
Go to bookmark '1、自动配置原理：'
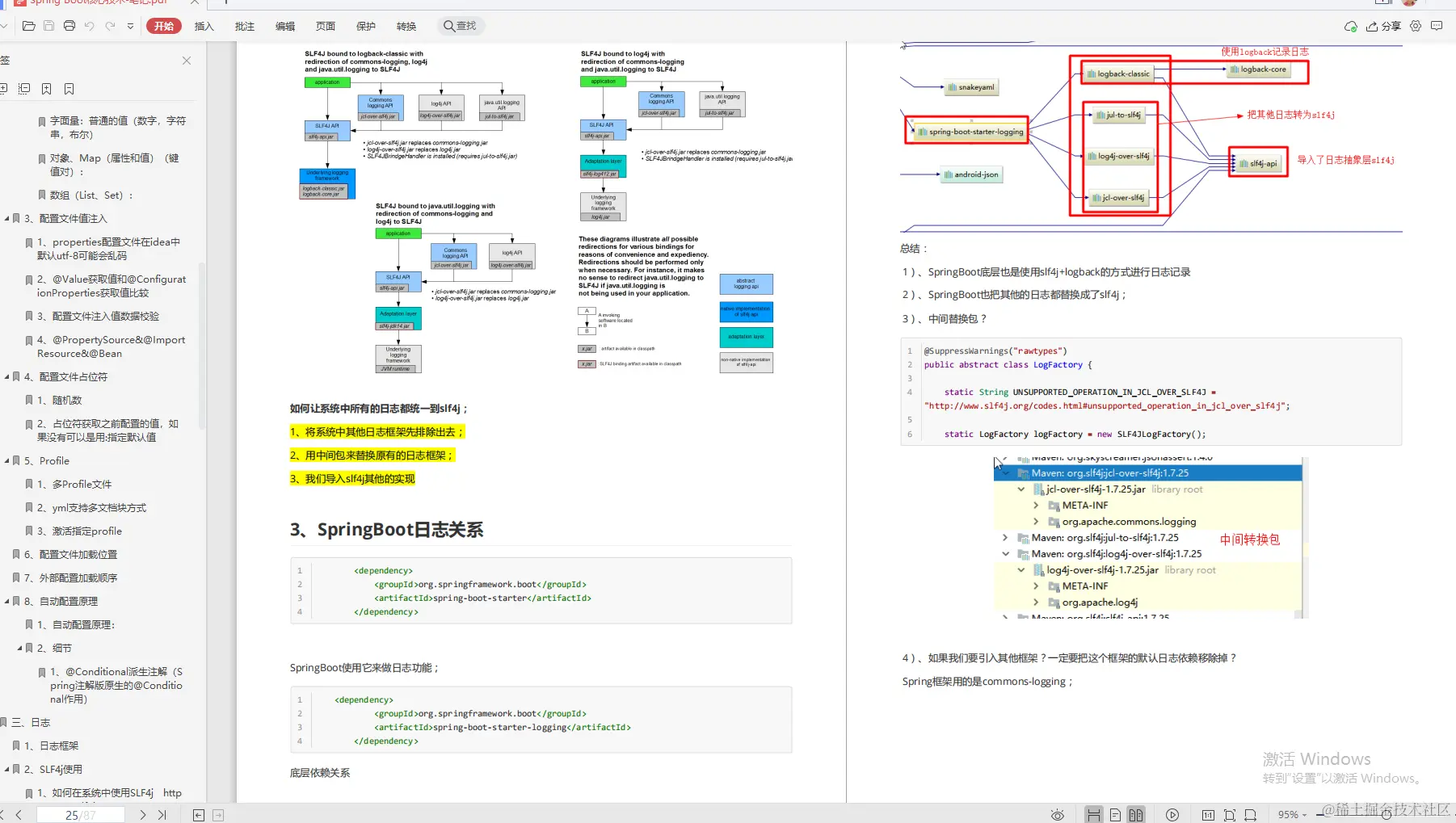coord(76,625)
